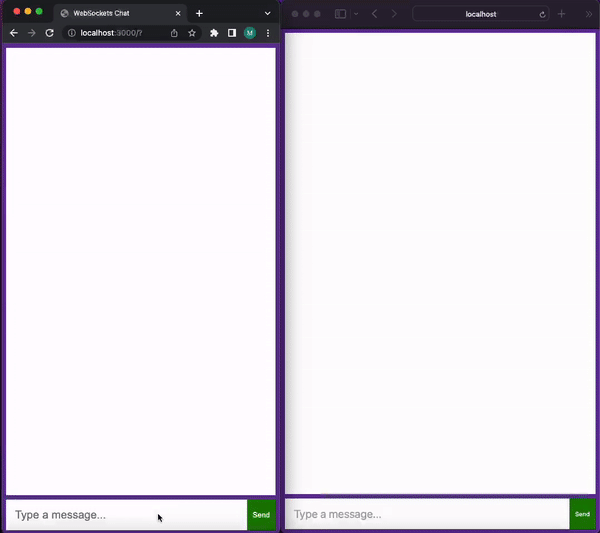Close the WebSockets Chat tab

coord(178,13)
